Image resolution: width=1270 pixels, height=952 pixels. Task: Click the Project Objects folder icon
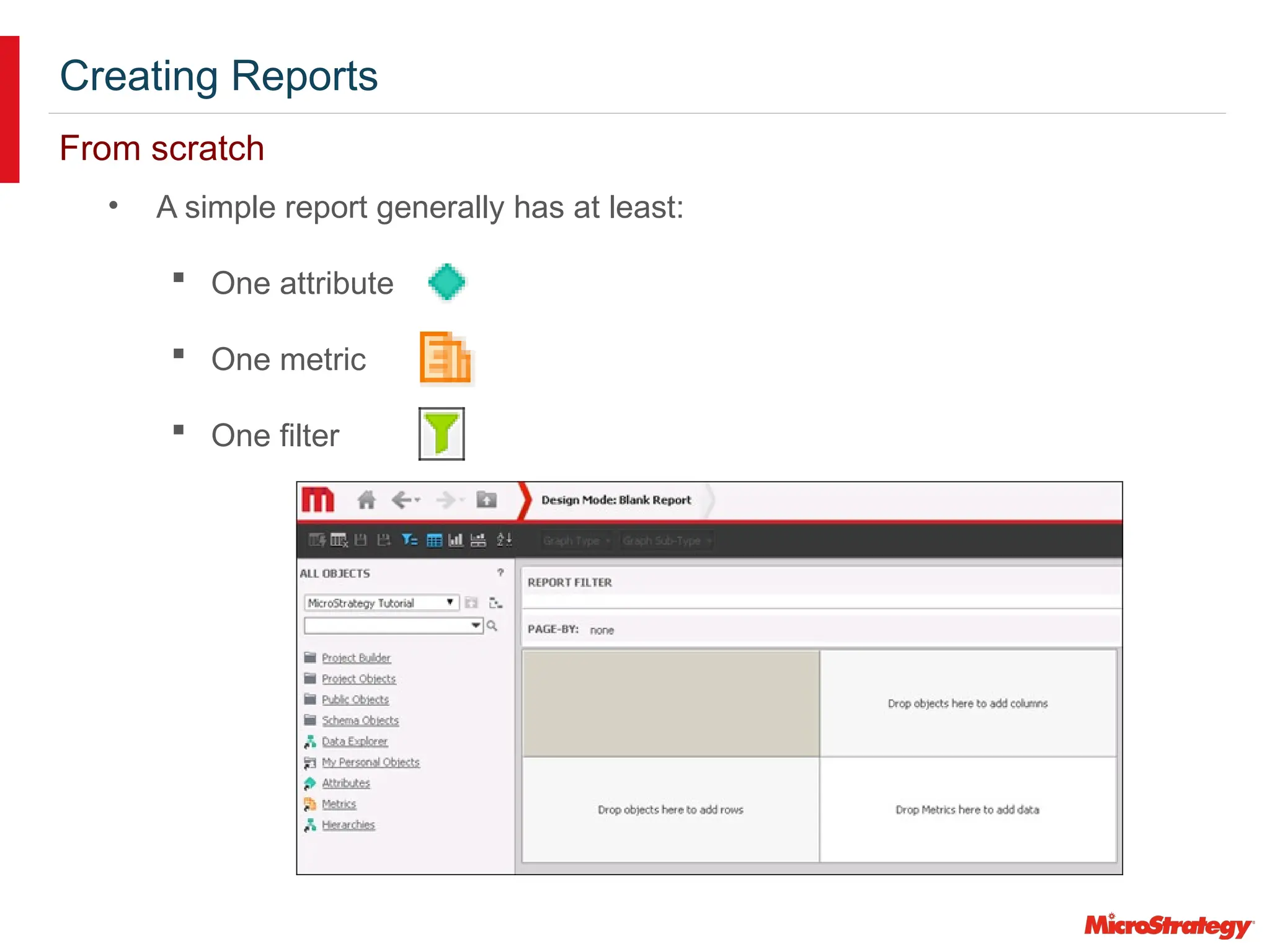[x=310, y=679]
